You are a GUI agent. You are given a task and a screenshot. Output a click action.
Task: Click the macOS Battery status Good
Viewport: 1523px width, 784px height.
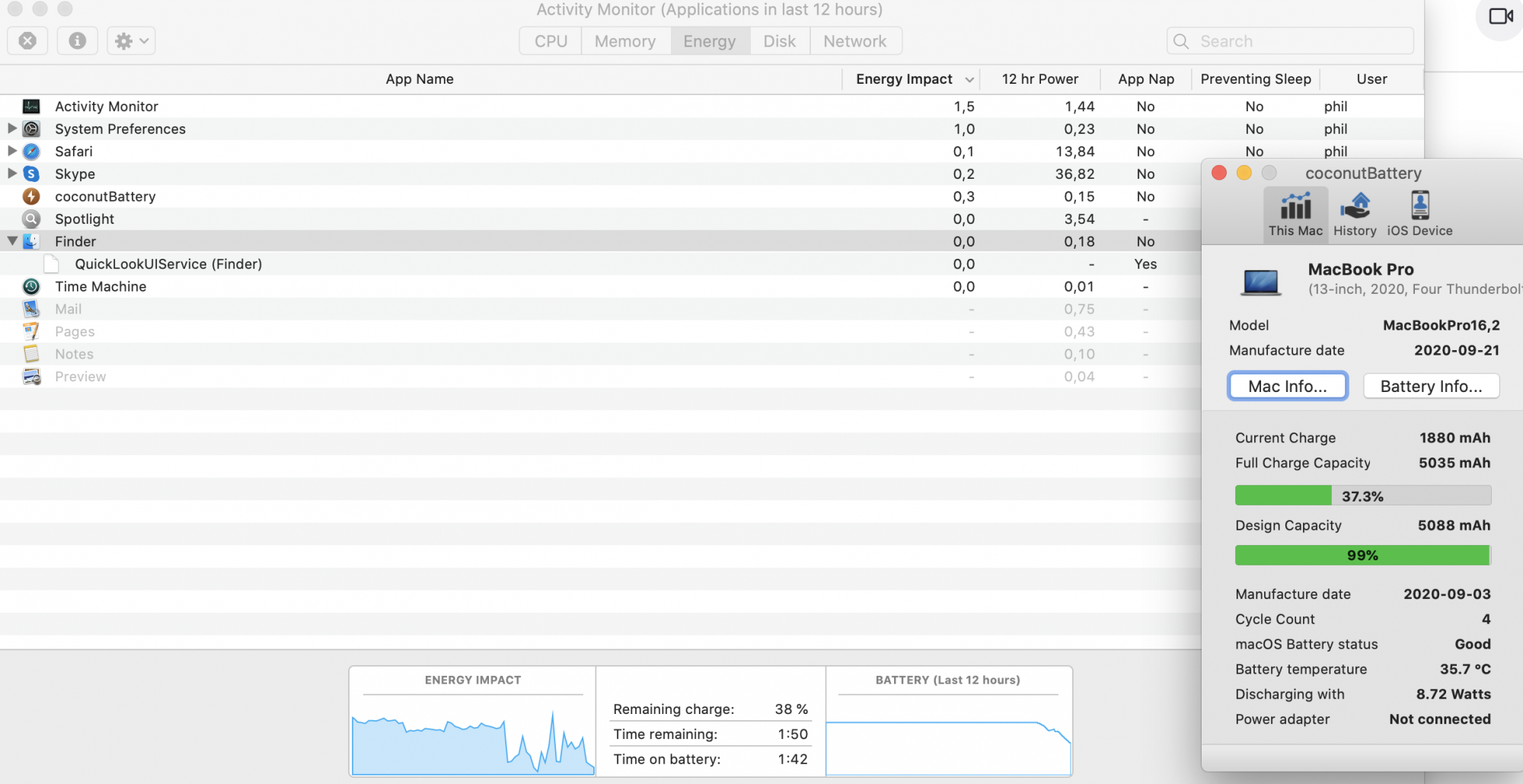pyautogui.click(x=1472, y=644)
